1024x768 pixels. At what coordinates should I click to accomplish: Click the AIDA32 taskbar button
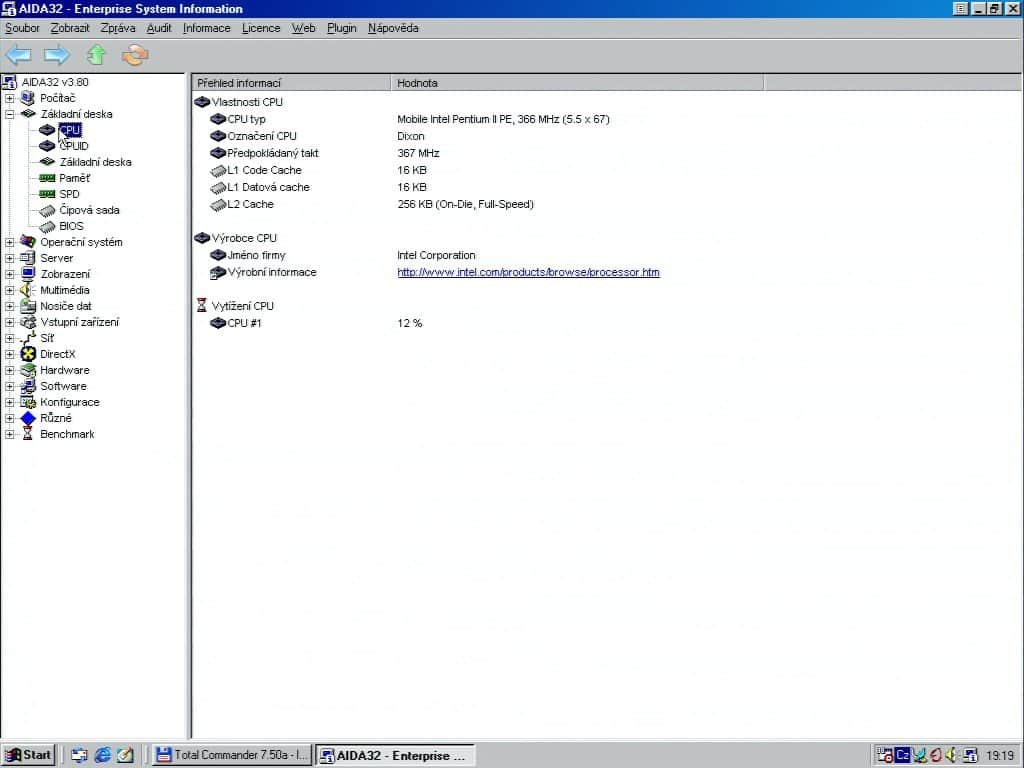pyautogui.click(x=395, y=755)
